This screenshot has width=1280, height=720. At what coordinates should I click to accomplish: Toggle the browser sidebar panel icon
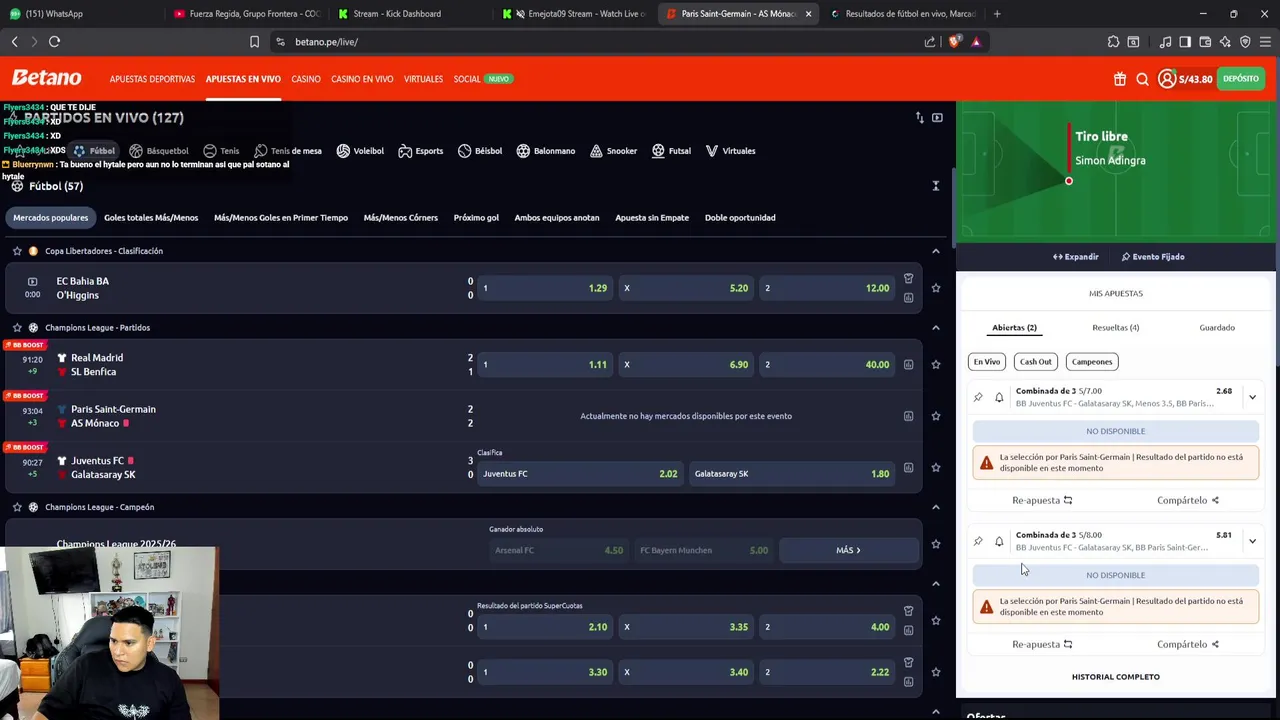coord(1185,42)
